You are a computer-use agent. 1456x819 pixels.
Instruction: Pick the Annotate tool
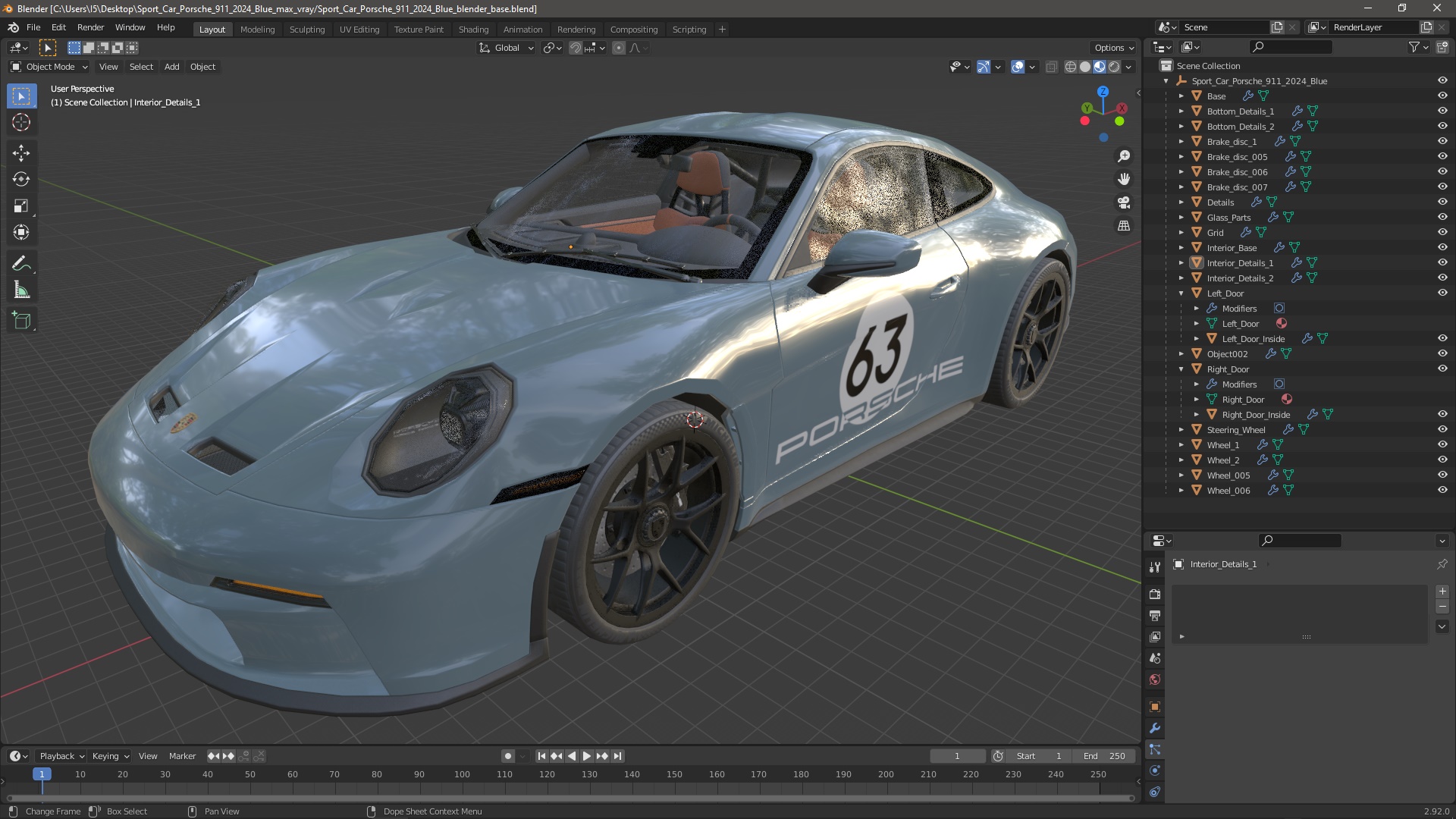point(21,264)
